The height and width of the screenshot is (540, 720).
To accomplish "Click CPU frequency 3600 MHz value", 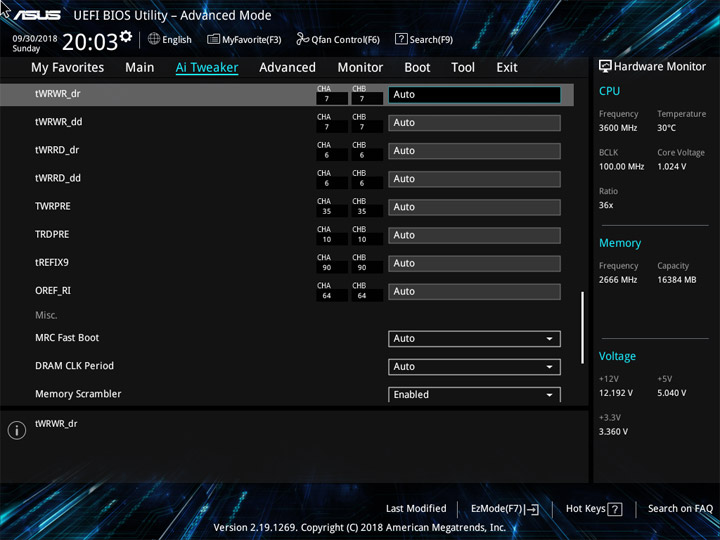I will pos(618,128).
